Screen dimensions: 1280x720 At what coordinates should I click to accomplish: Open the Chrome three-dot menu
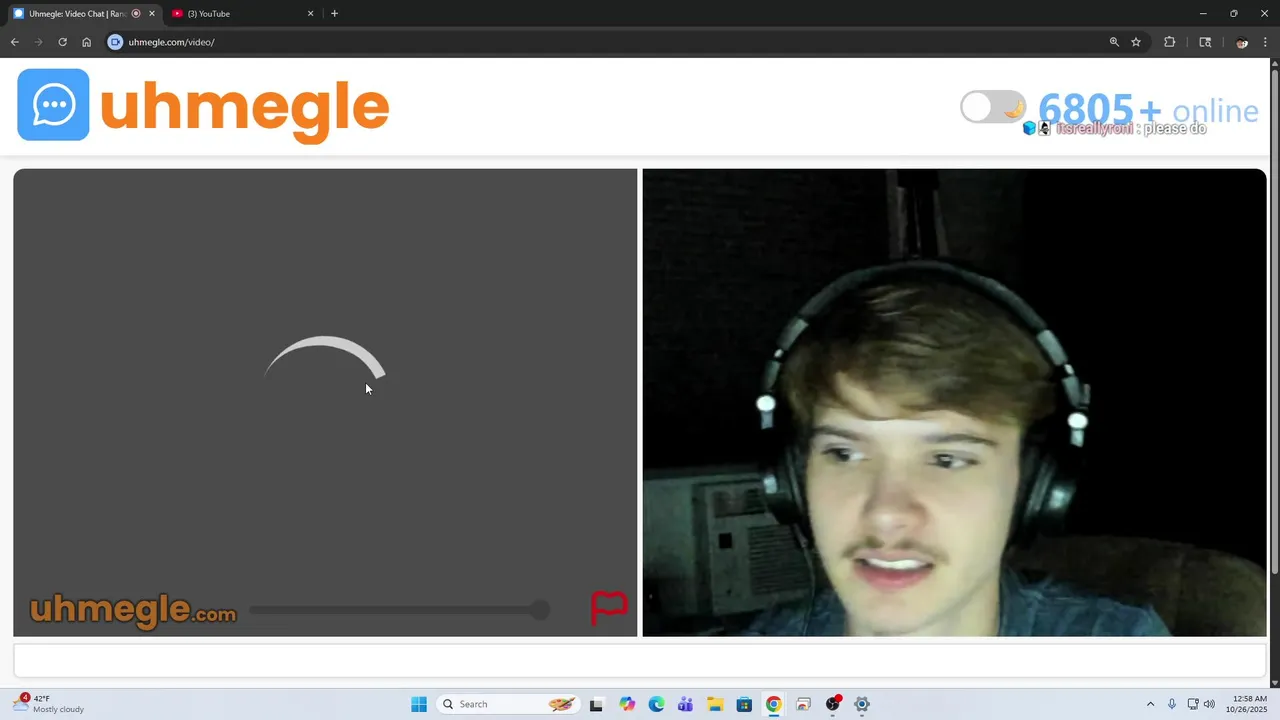point(1266,42)
